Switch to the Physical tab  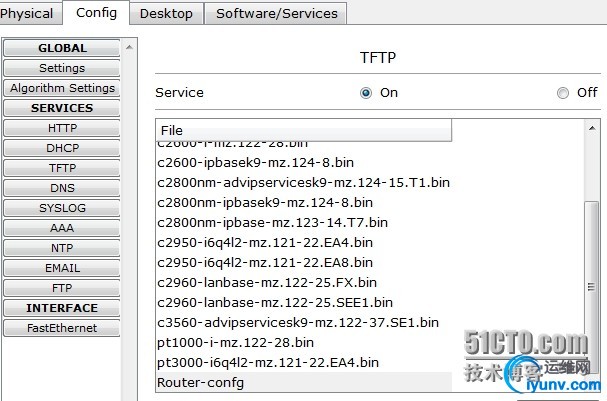tap(28, 13)
